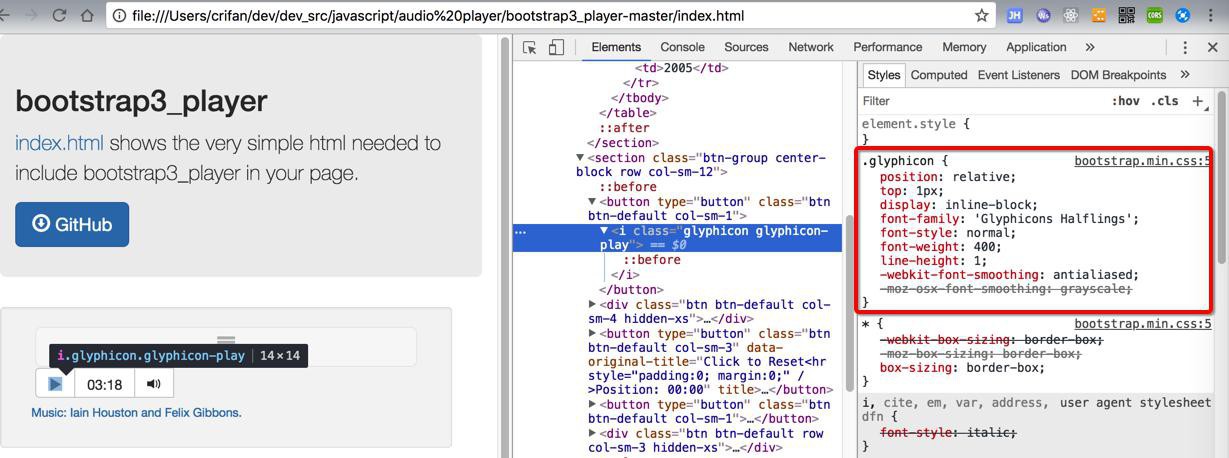Play audio with the player's play button
The image size is (1229, 458).
tap(55, 383)
